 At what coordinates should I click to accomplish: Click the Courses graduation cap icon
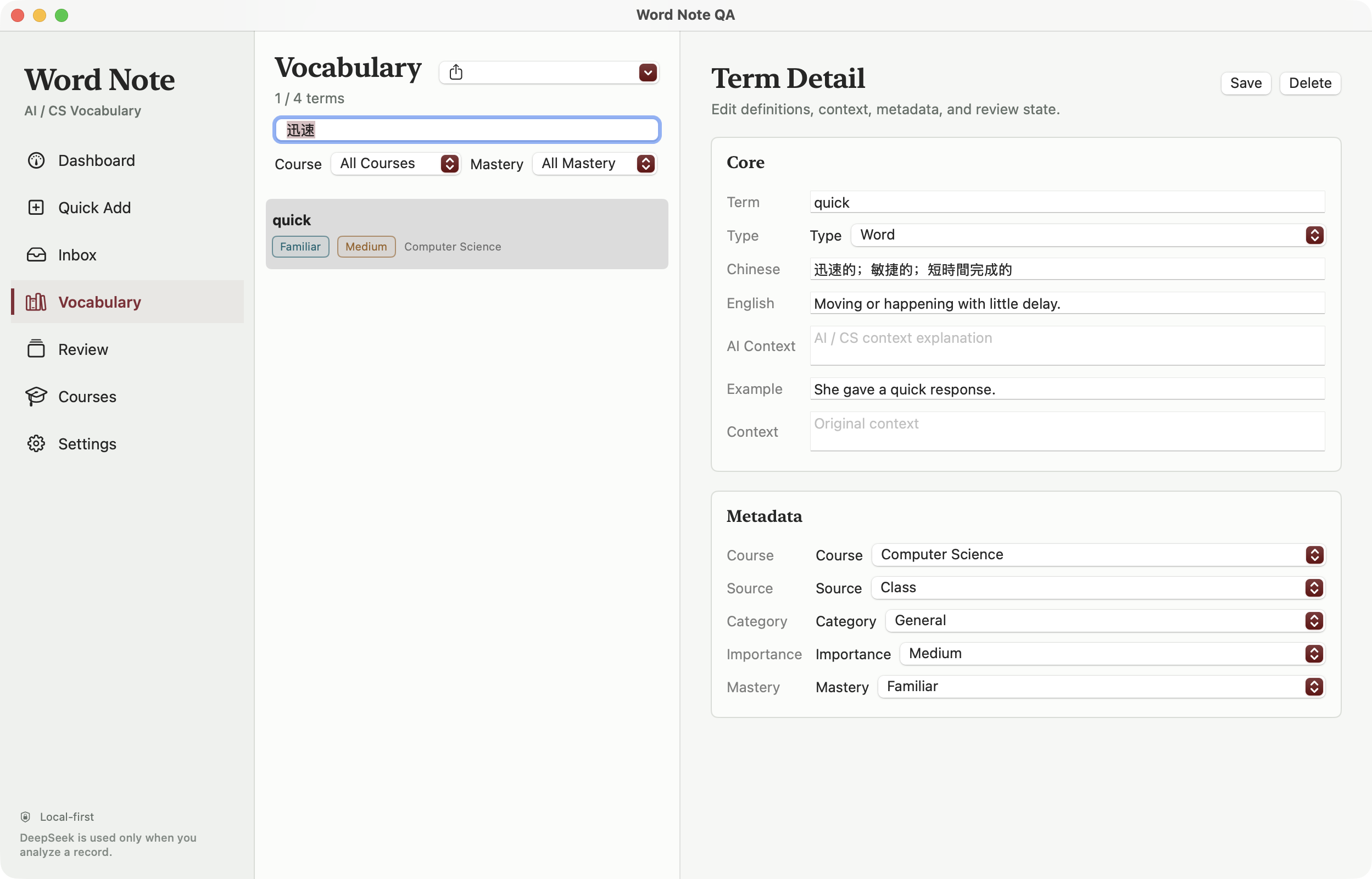tap(36, 396)
